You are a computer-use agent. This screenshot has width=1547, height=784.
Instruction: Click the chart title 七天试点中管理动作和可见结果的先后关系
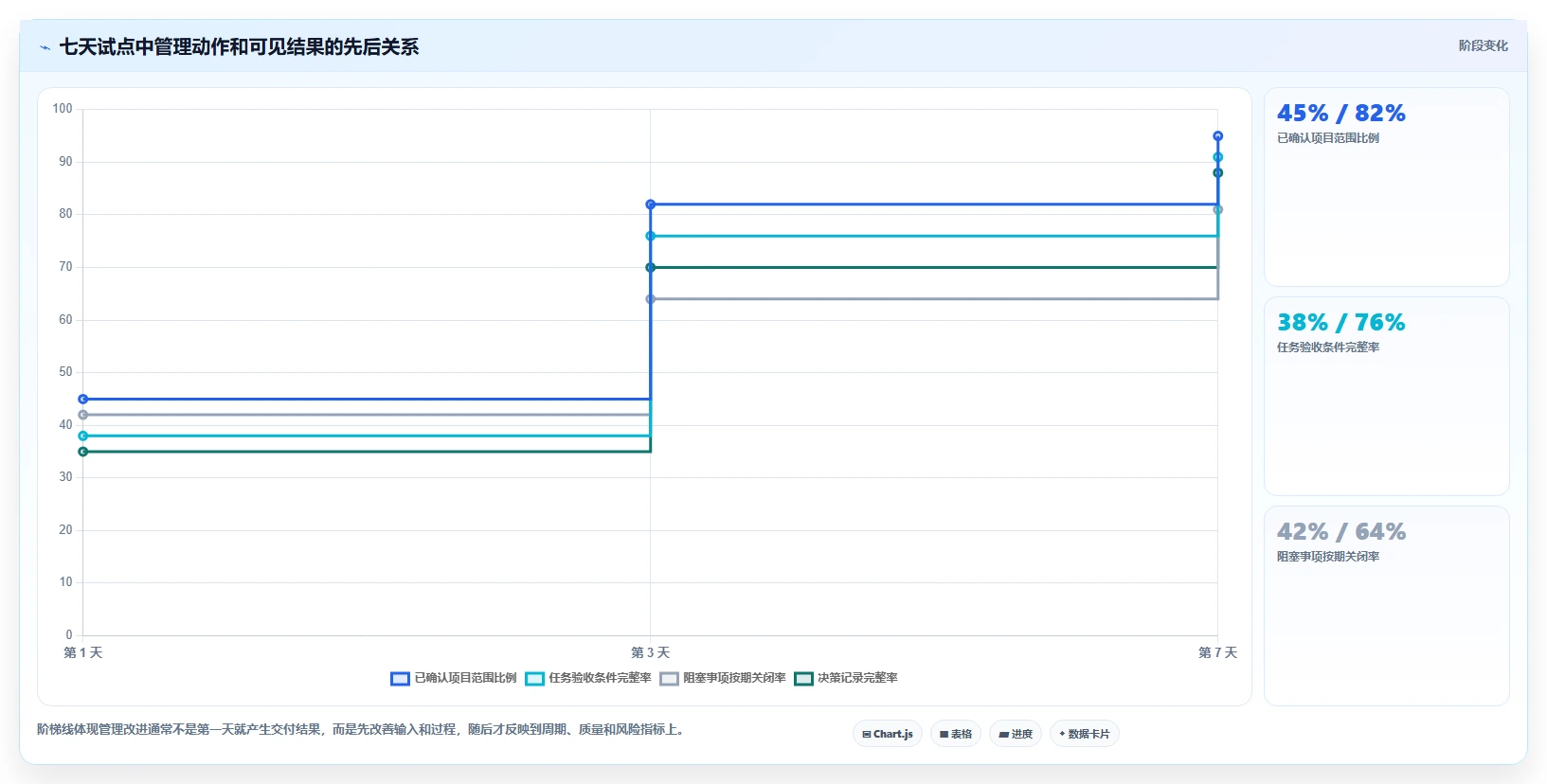coord(239,46)
